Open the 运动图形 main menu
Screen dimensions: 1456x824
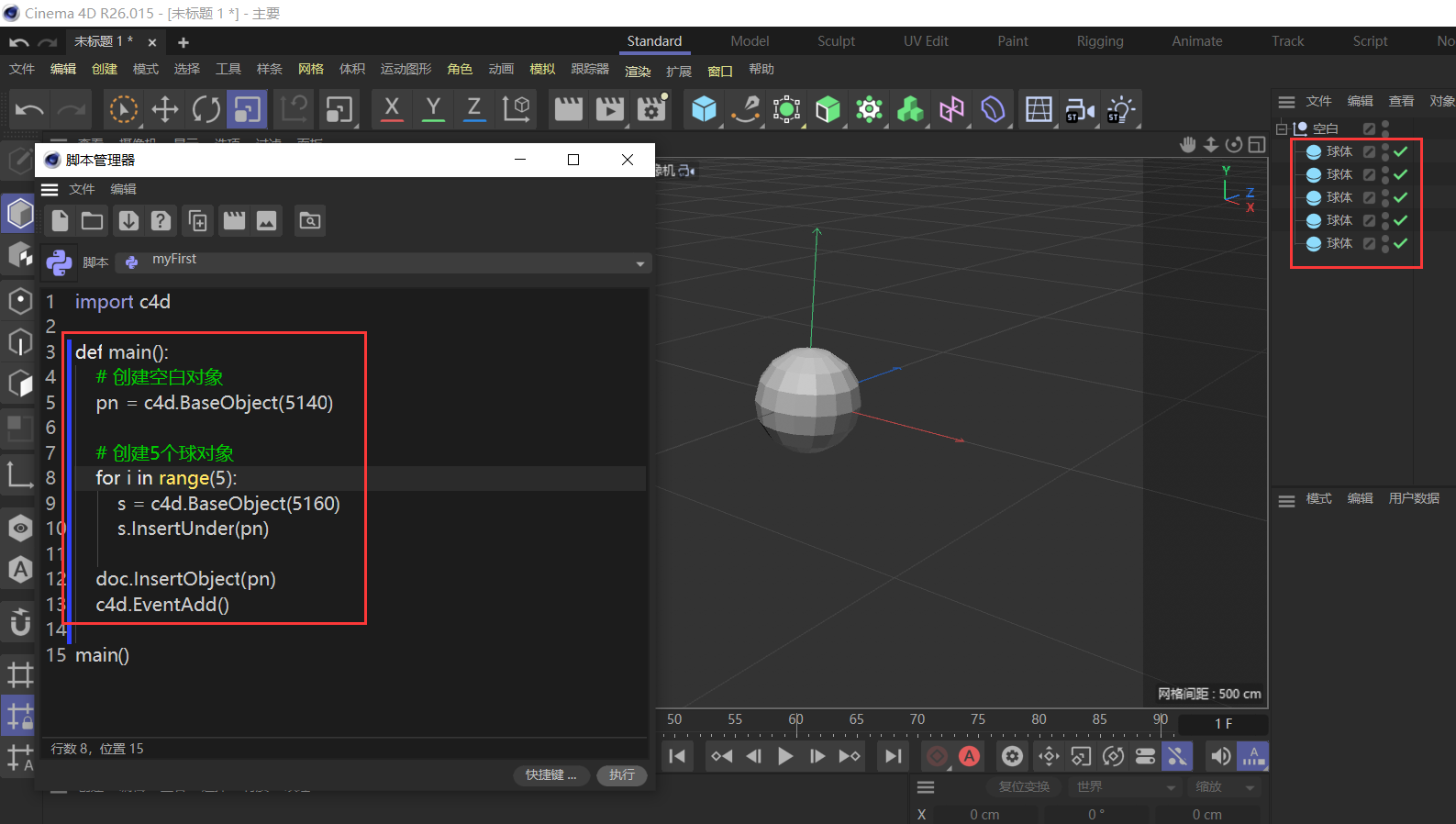click(406, 70)
